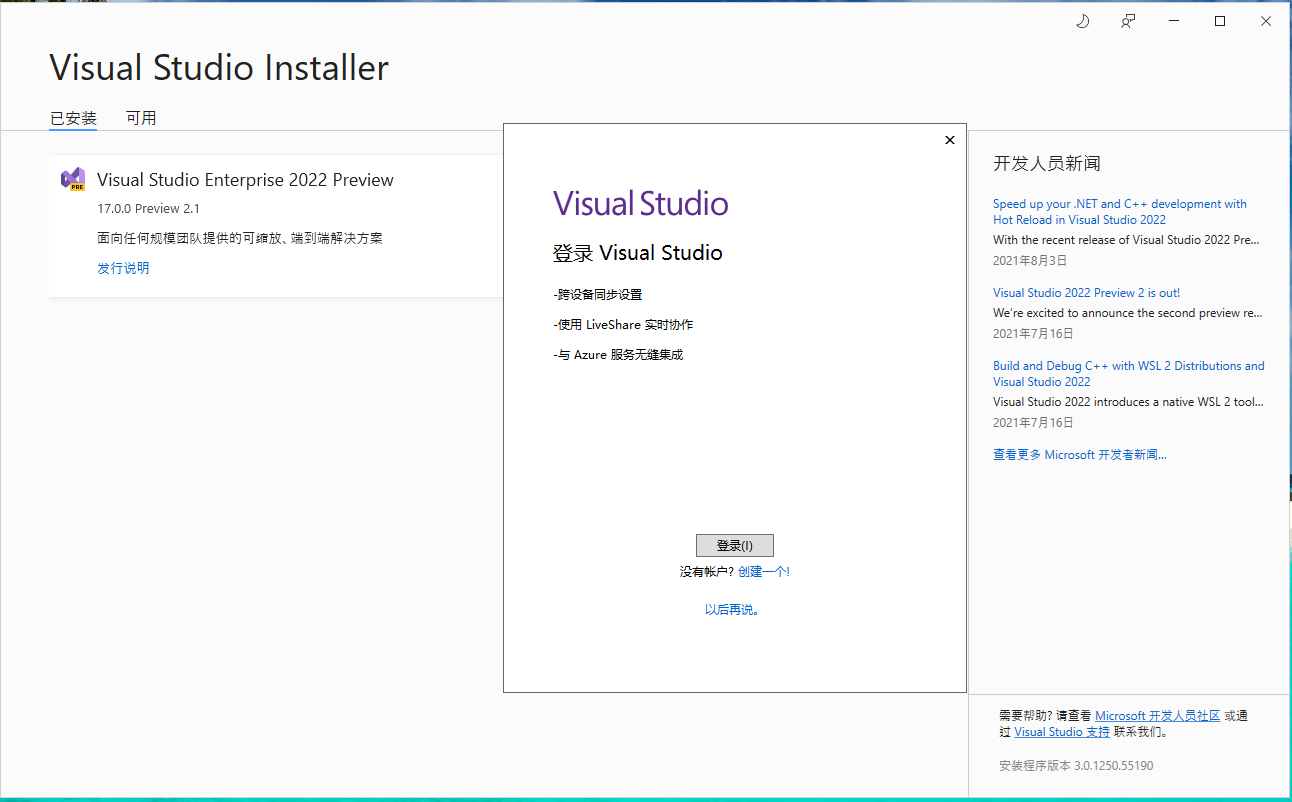The height and width of the screenshot is (802, 1292).
Task: Click the 安装程序版本 3.0.1250.55190 text
Action: point(1076,766)
